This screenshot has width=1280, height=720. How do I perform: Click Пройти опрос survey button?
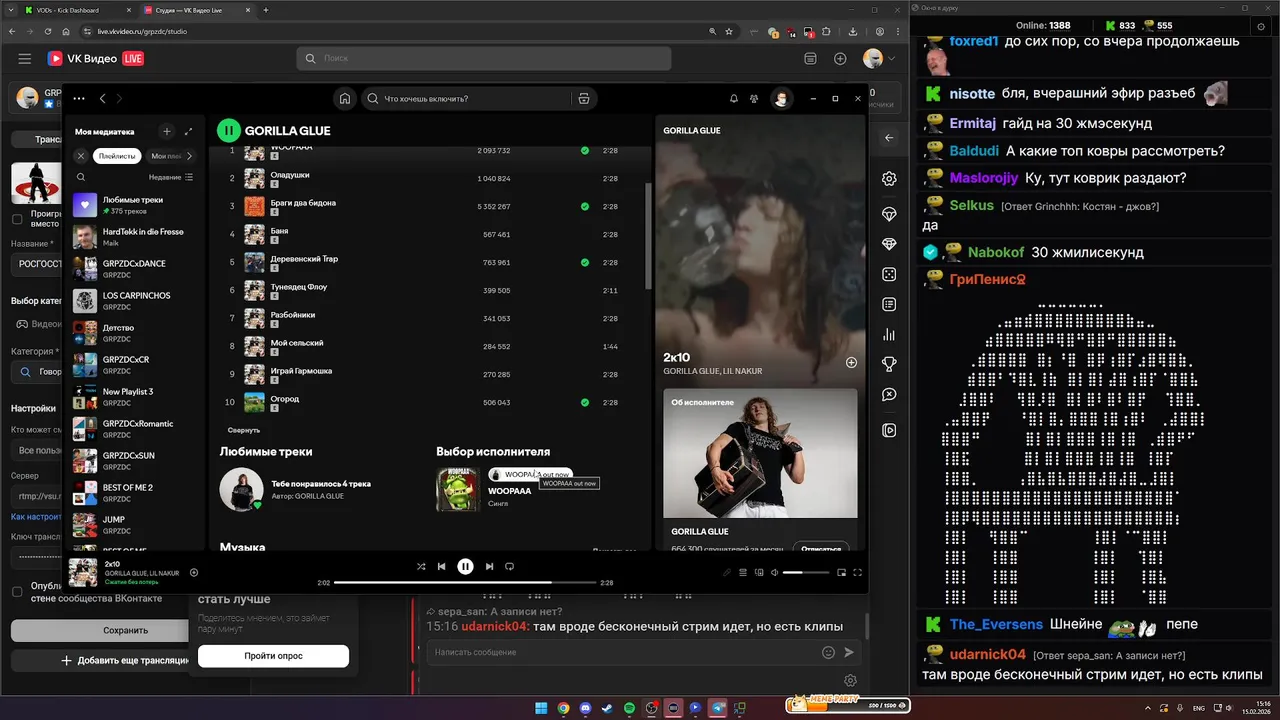coord(273,656)
